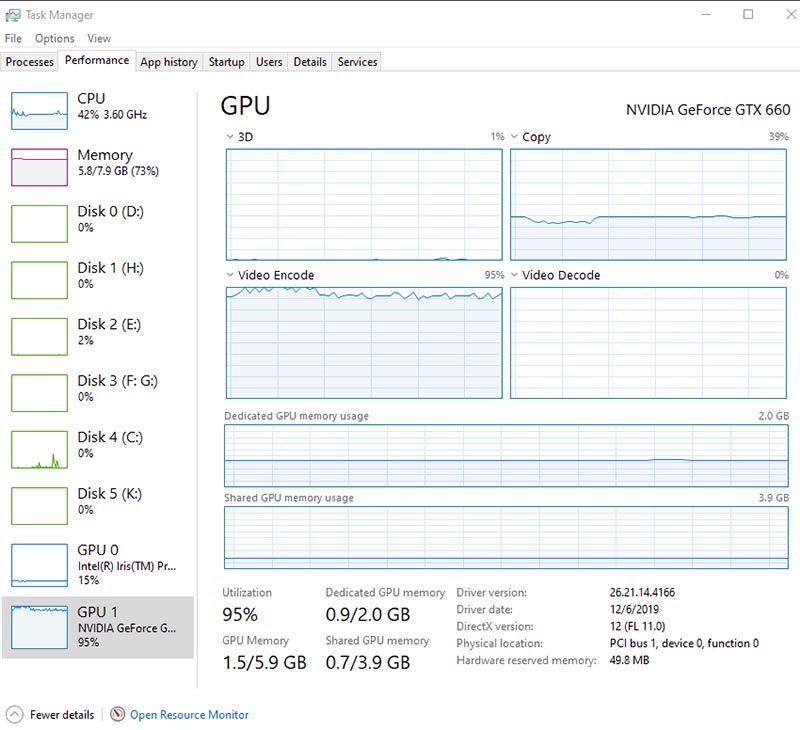Click the Task Manager app icon in title bar

tap(14, 15)
